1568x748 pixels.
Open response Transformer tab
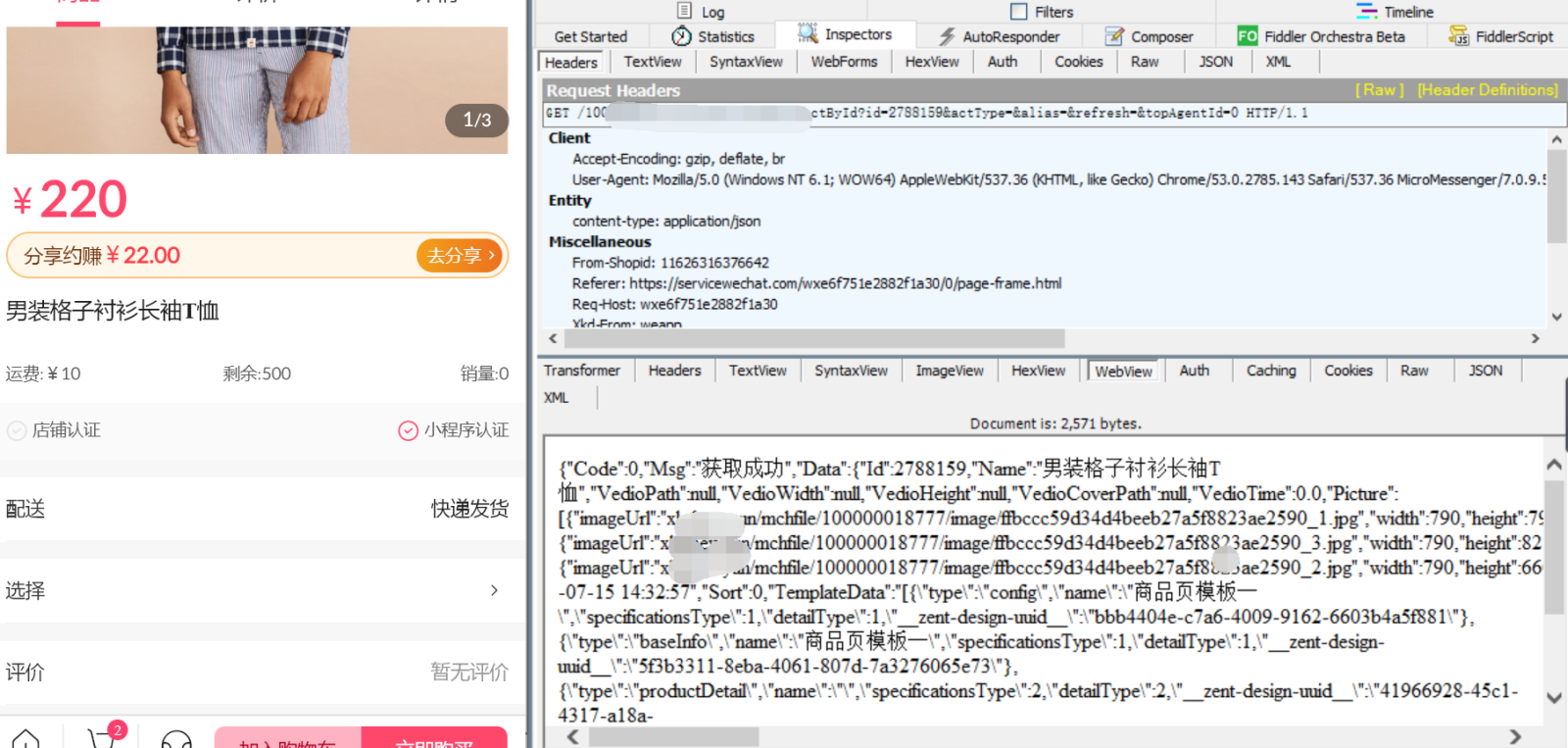[582, 371]
